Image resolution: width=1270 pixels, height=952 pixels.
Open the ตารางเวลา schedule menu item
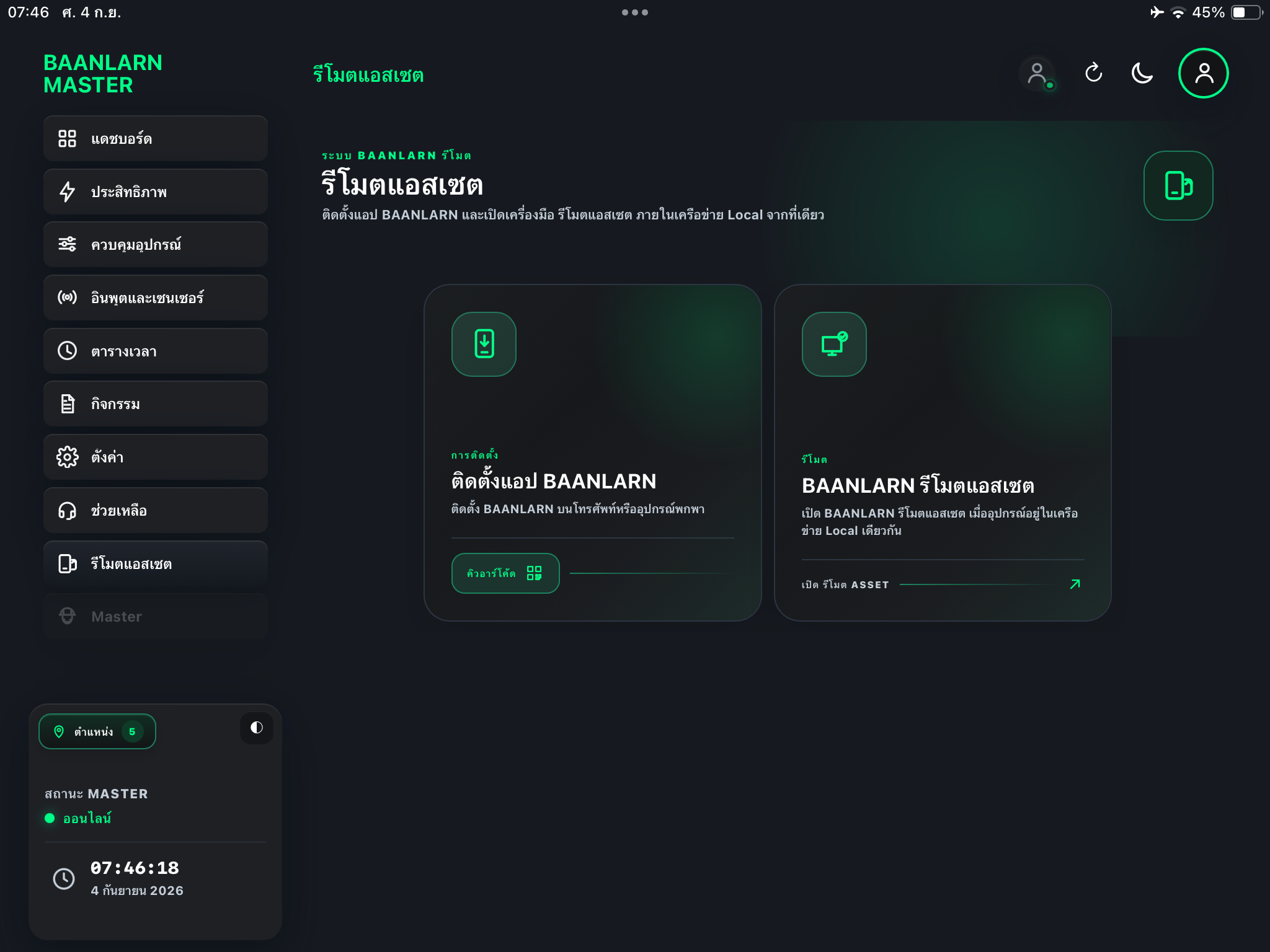point(156,351)
